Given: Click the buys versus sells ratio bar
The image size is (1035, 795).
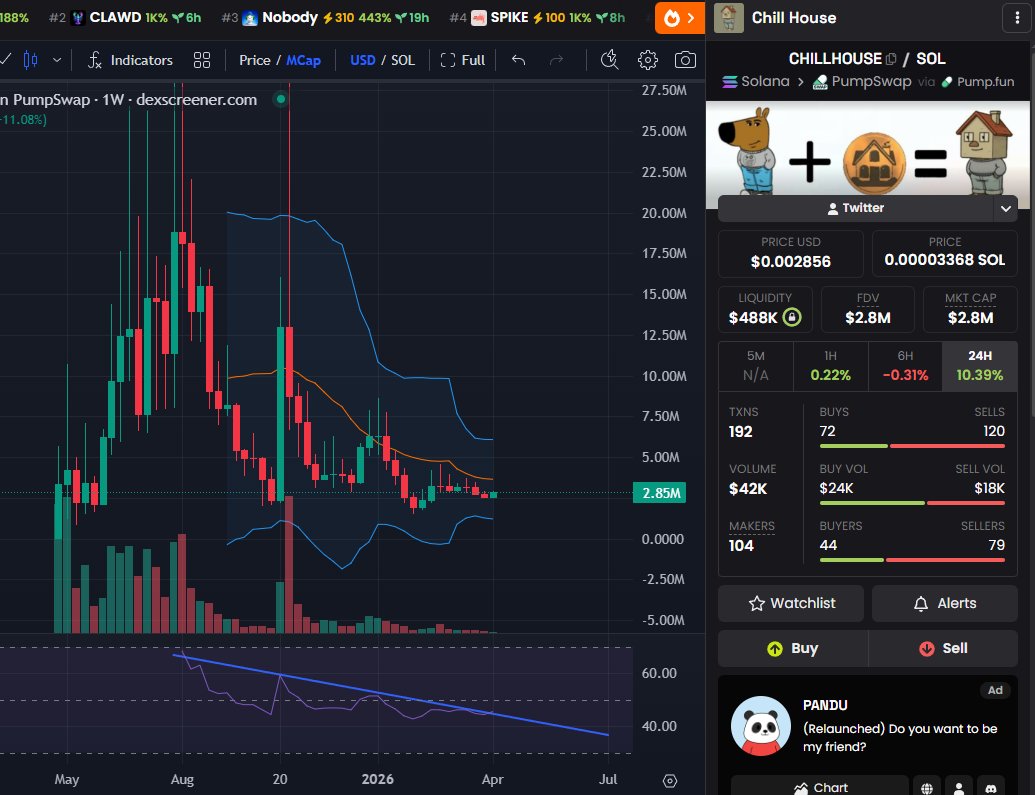Looking at the screenshot, I should 912,446.
